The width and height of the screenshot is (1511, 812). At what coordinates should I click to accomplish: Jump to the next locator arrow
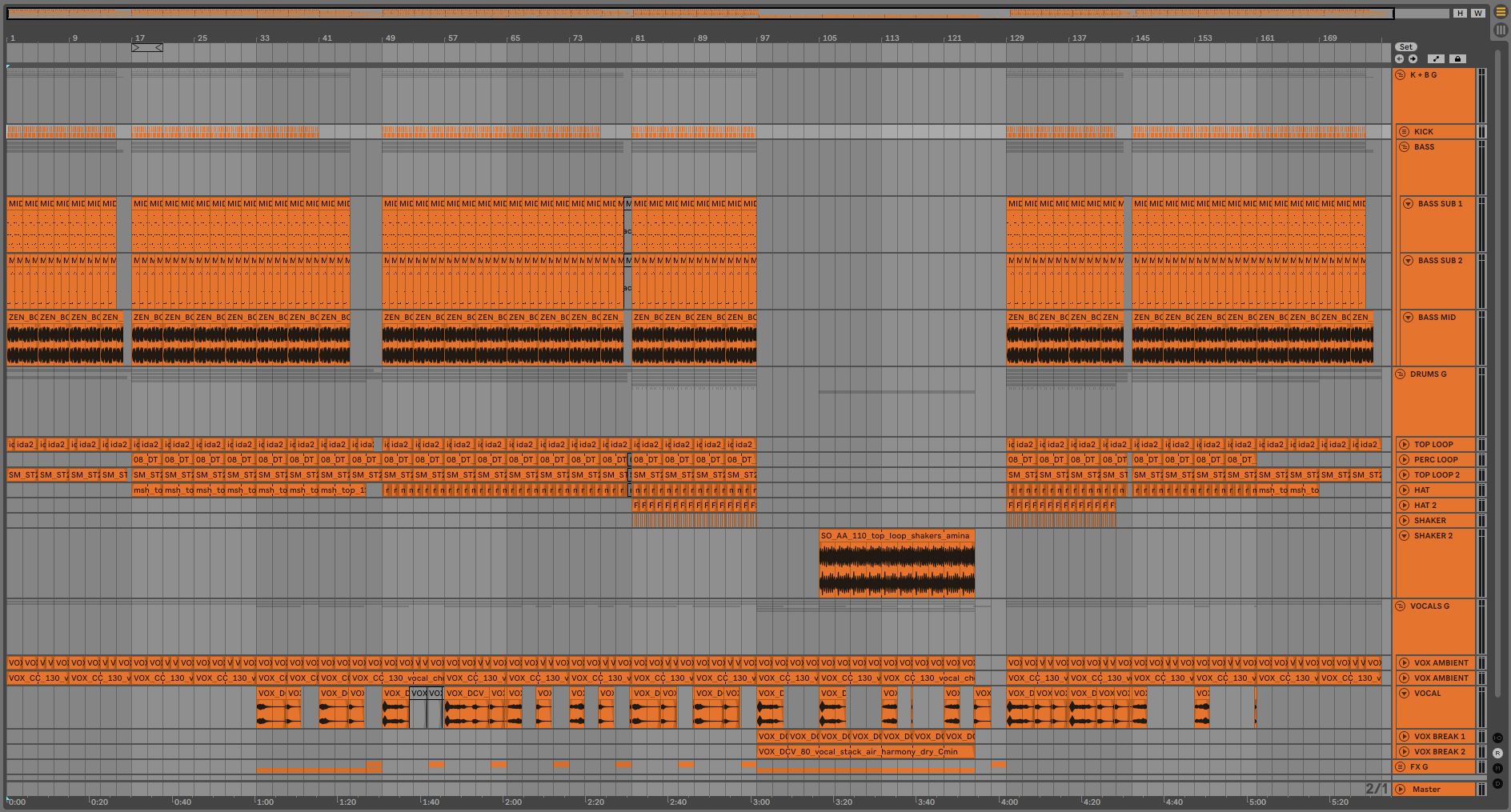[x=1413, y=58]
